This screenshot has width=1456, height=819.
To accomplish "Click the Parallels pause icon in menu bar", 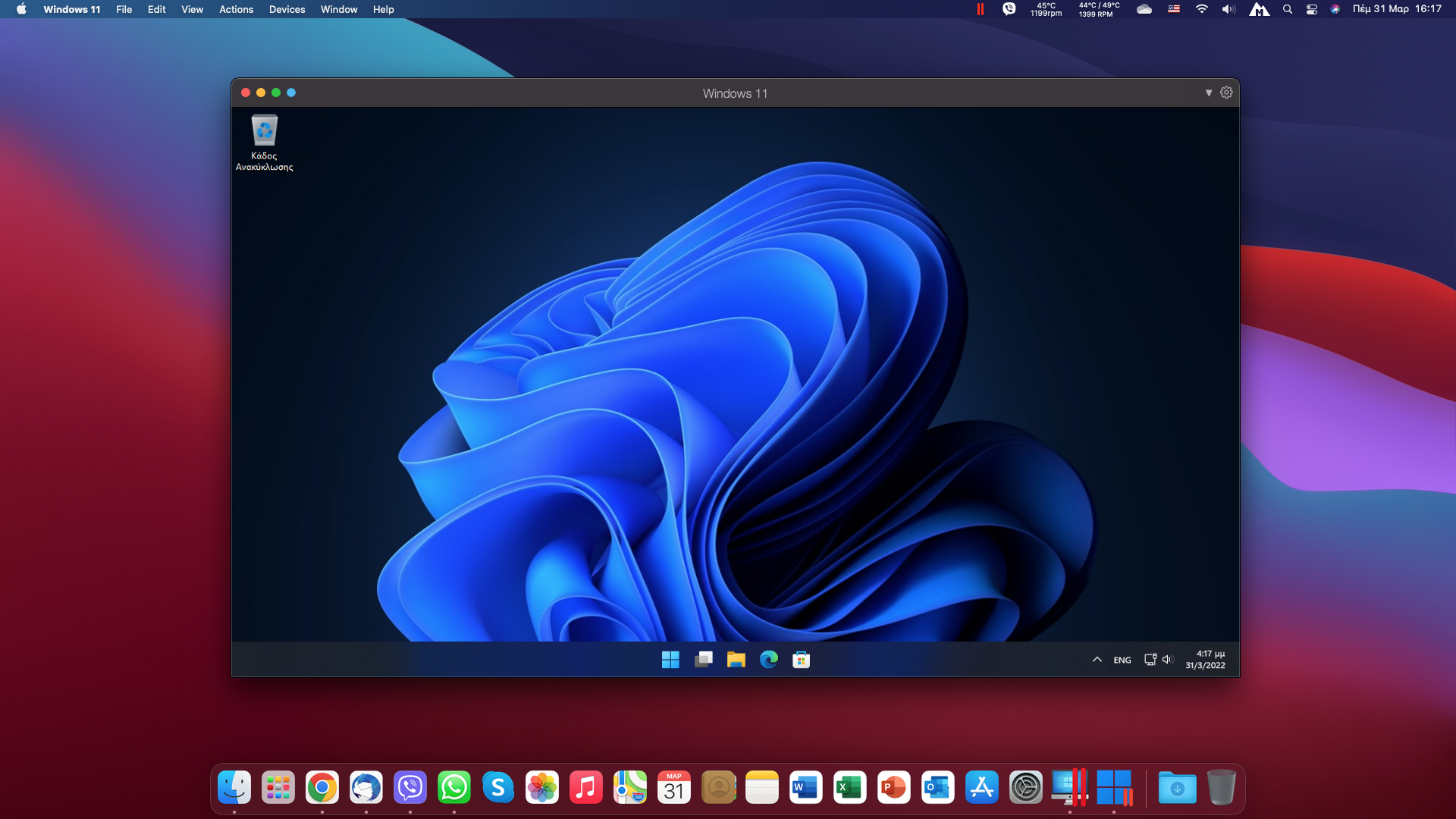I will (980, 9).
